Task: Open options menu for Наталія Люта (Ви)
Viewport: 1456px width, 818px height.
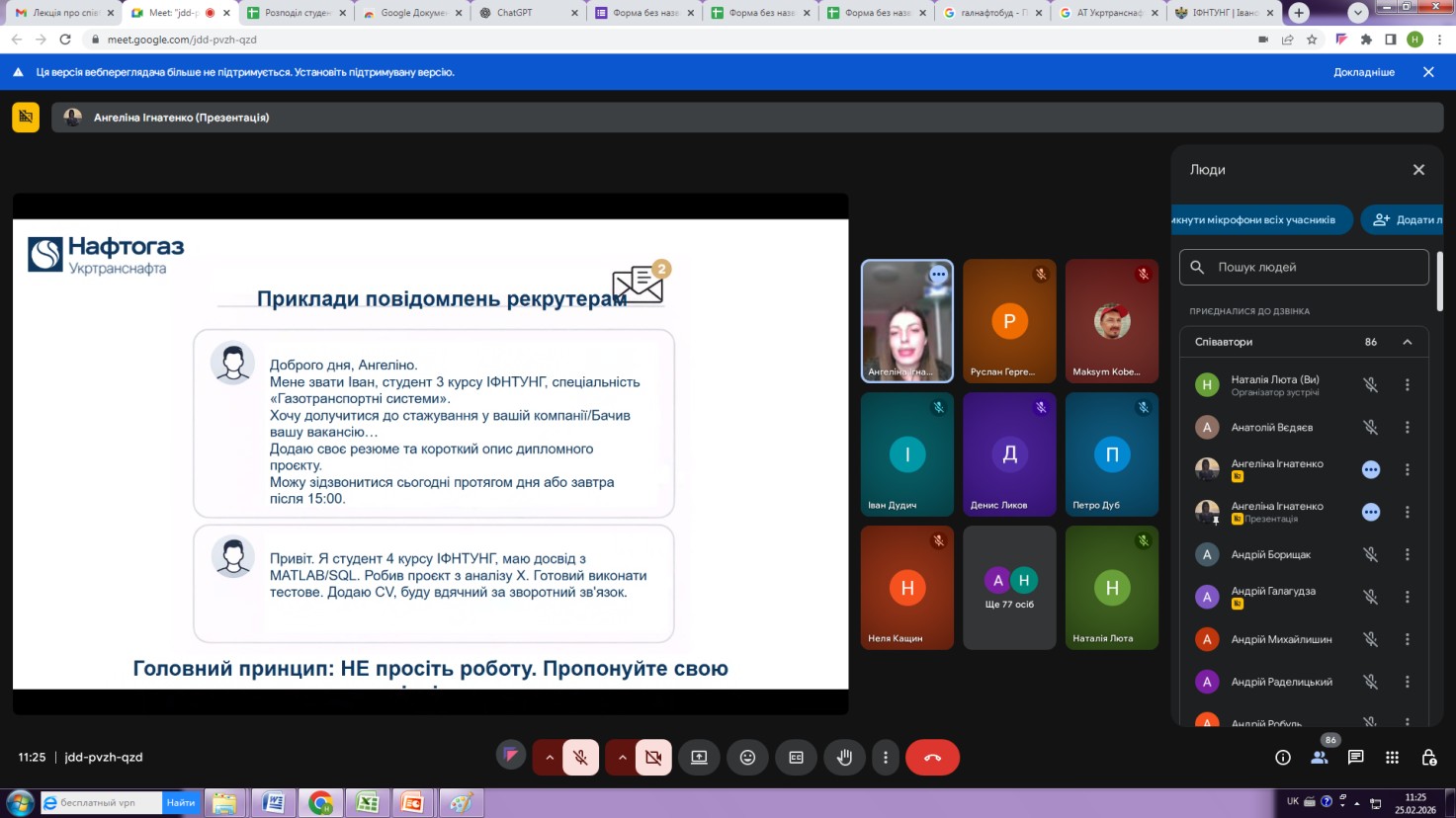Action: (1408, 385)
